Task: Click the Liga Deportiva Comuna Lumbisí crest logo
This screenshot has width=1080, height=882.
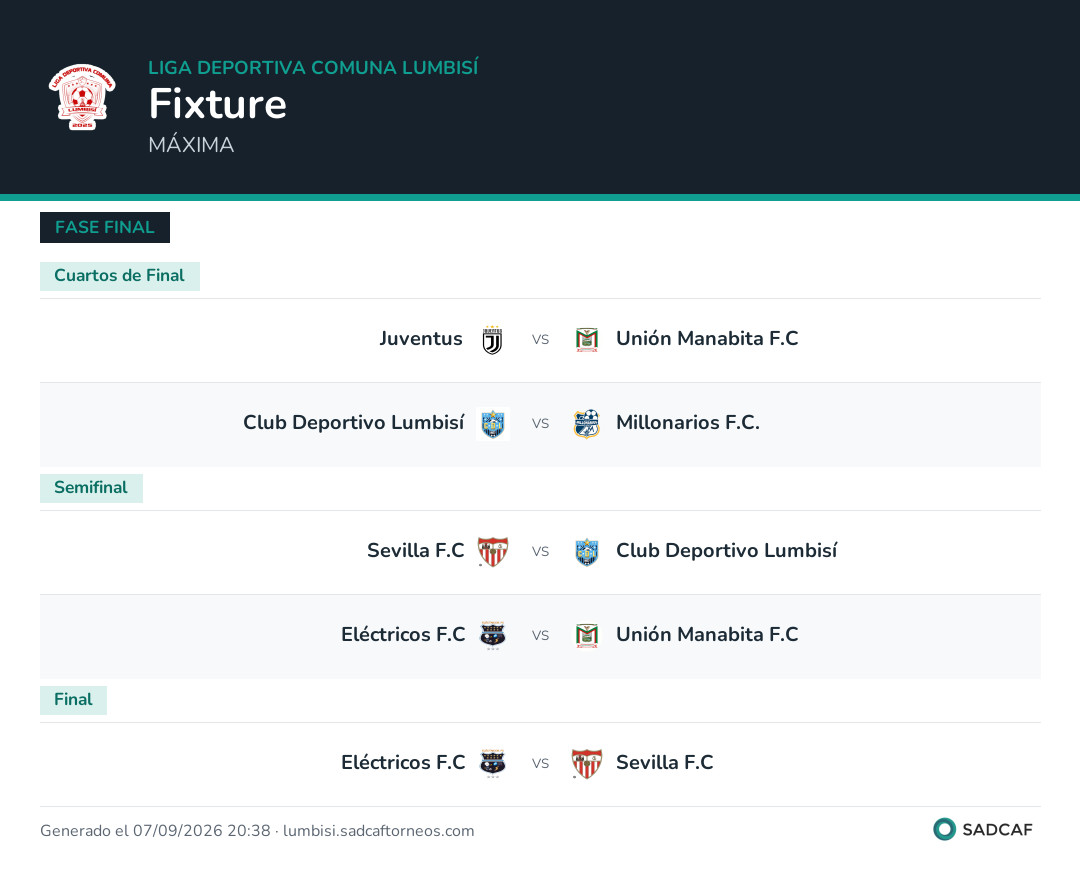Action: pos(82,96)
